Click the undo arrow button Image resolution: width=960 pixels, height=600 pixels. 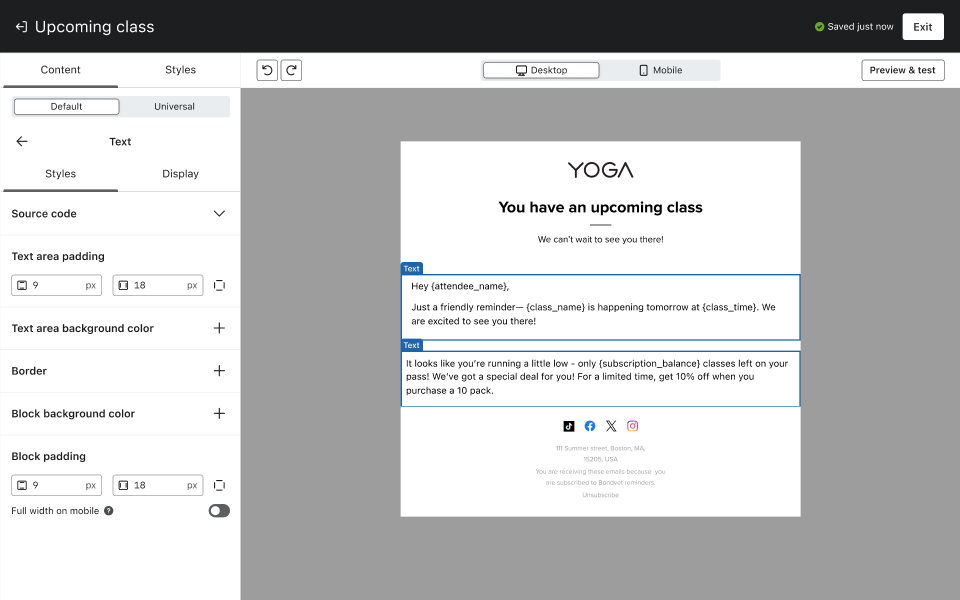pos(267,70)
